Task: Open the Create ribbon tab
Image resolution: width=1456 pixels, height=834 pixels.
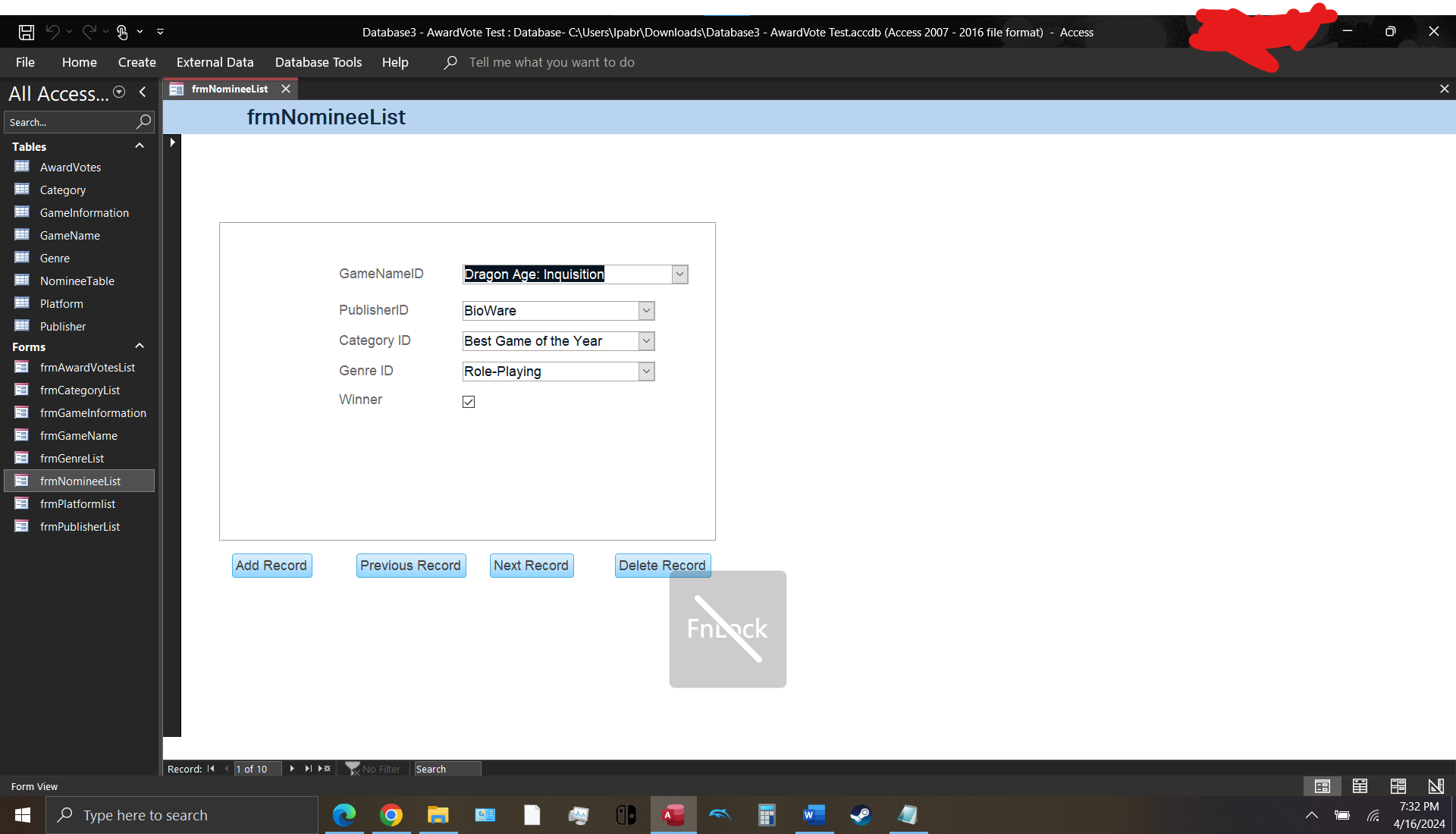Action: (x=136, y=62)
